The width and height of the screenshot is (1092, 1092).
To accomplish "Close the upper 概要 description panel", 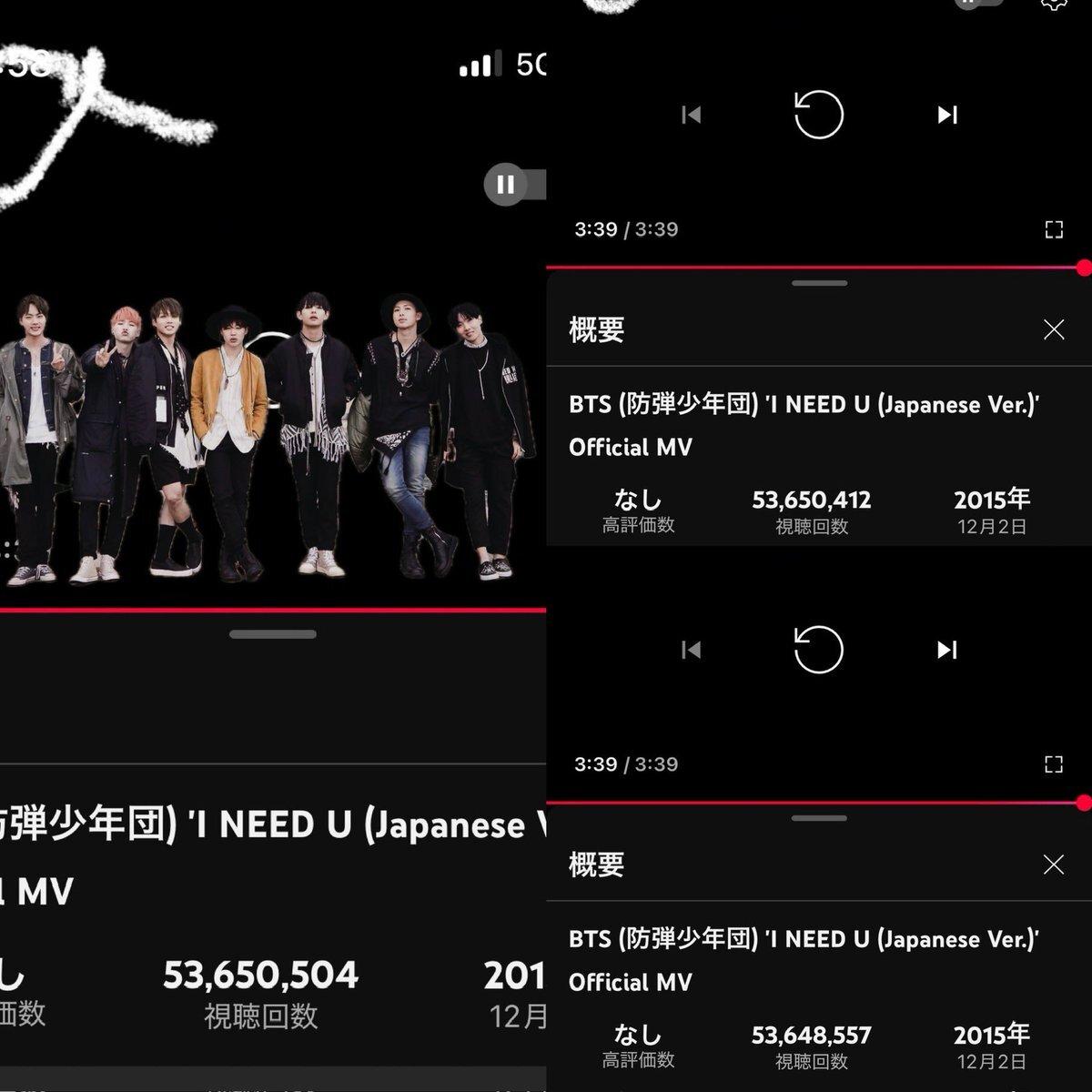I will click(x=1054, y=329).
